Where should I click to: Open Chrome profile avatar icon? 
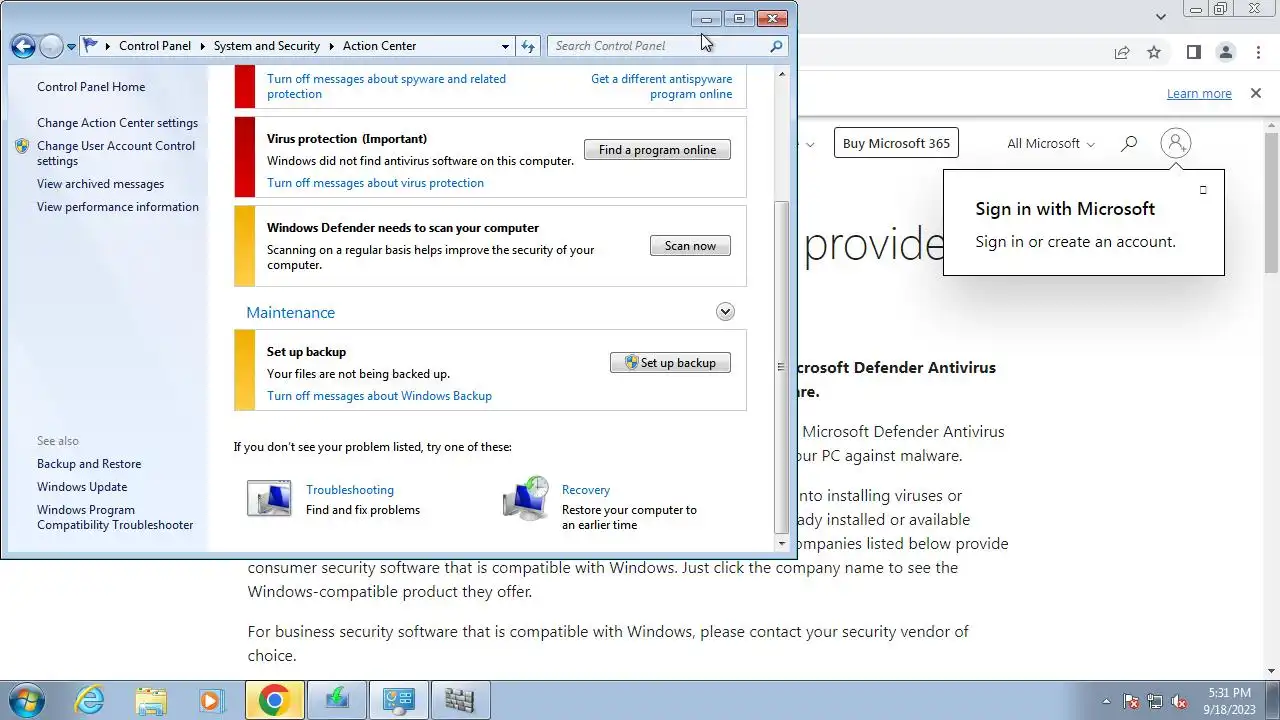[x=1226, y=53]
